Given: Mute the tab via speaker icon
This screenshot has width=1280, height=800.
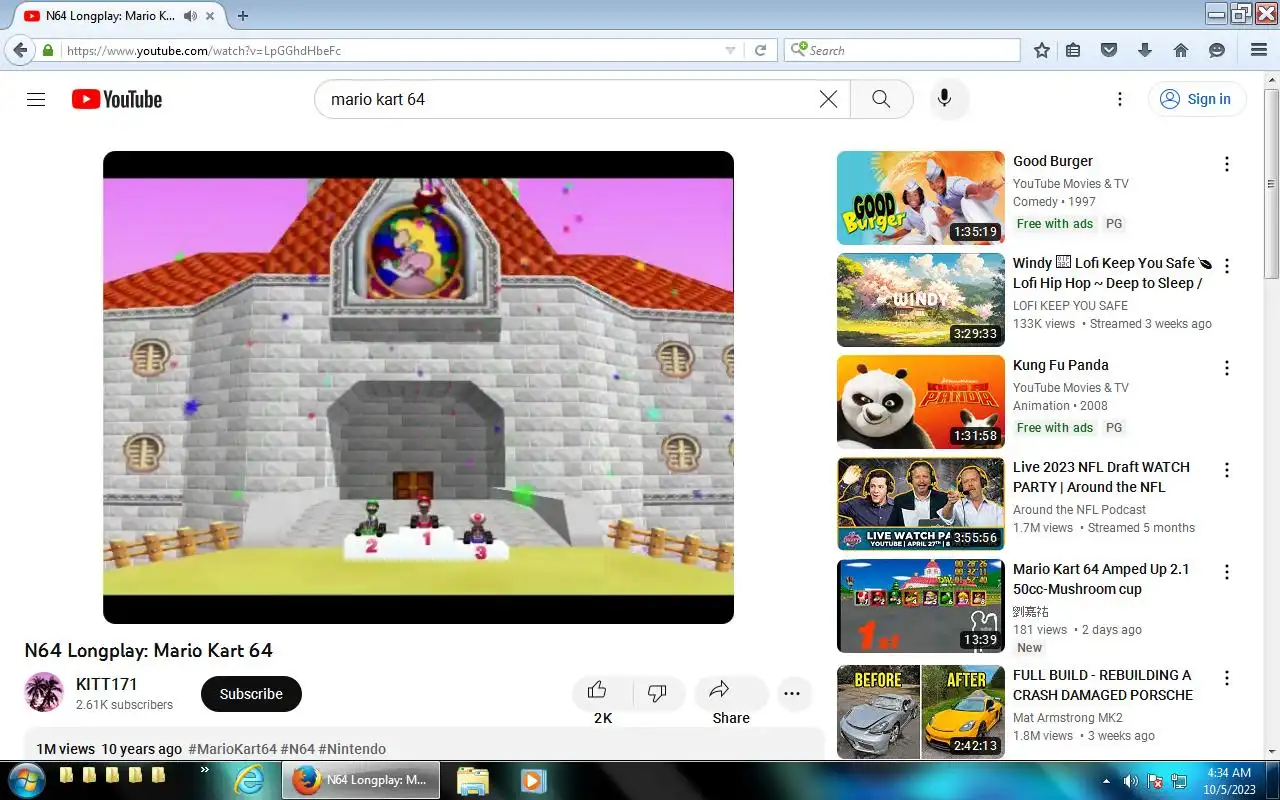Looking at the screenshot, I should pos(190,16).
